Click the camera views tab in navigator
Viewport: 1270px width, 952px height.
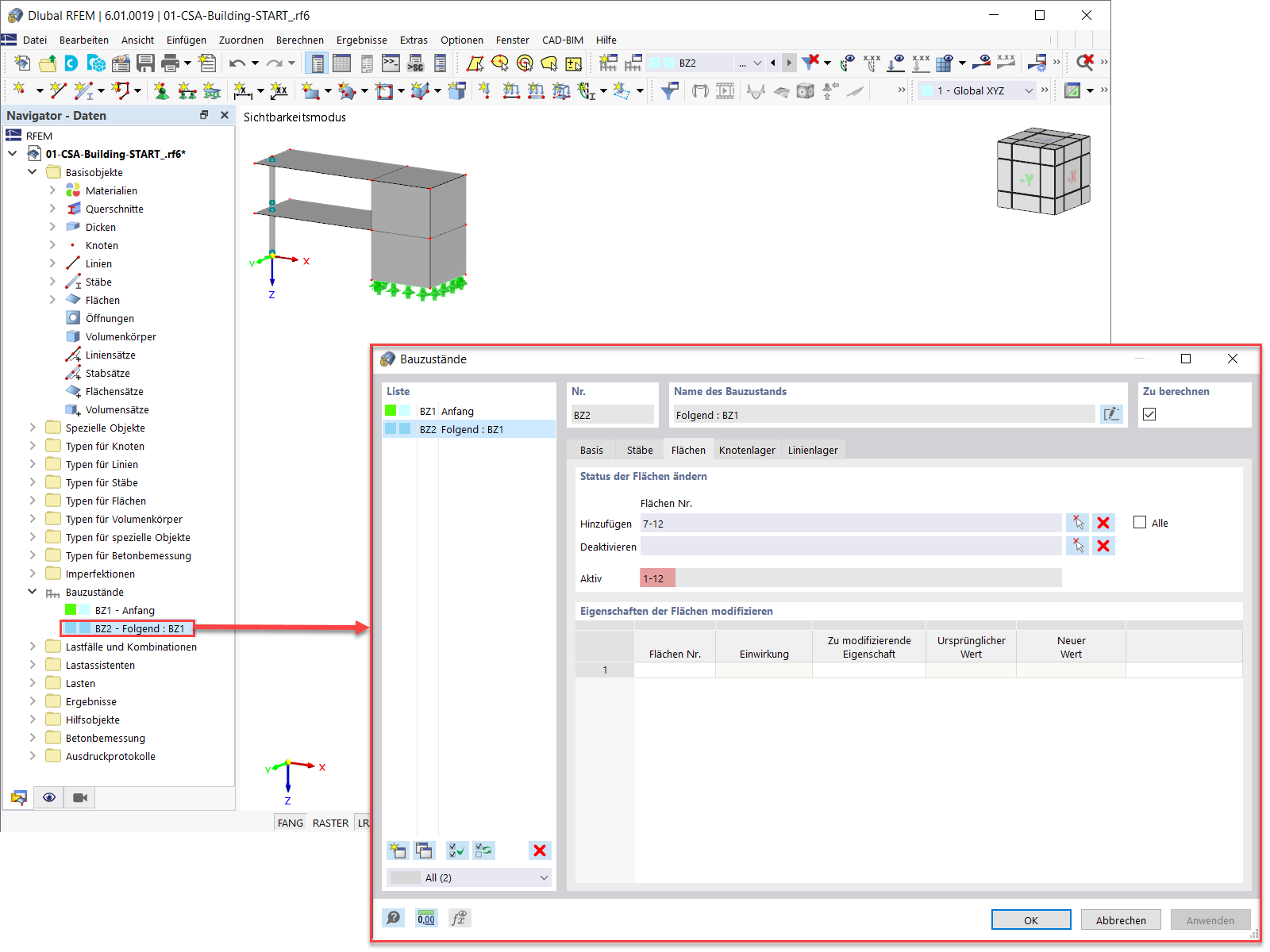click(80, 797)
